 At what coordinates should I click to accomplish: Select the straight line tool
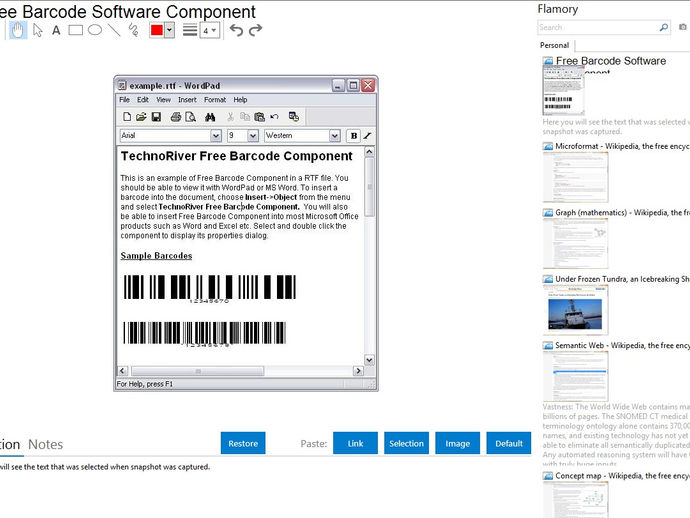click(x=114, y=30)
